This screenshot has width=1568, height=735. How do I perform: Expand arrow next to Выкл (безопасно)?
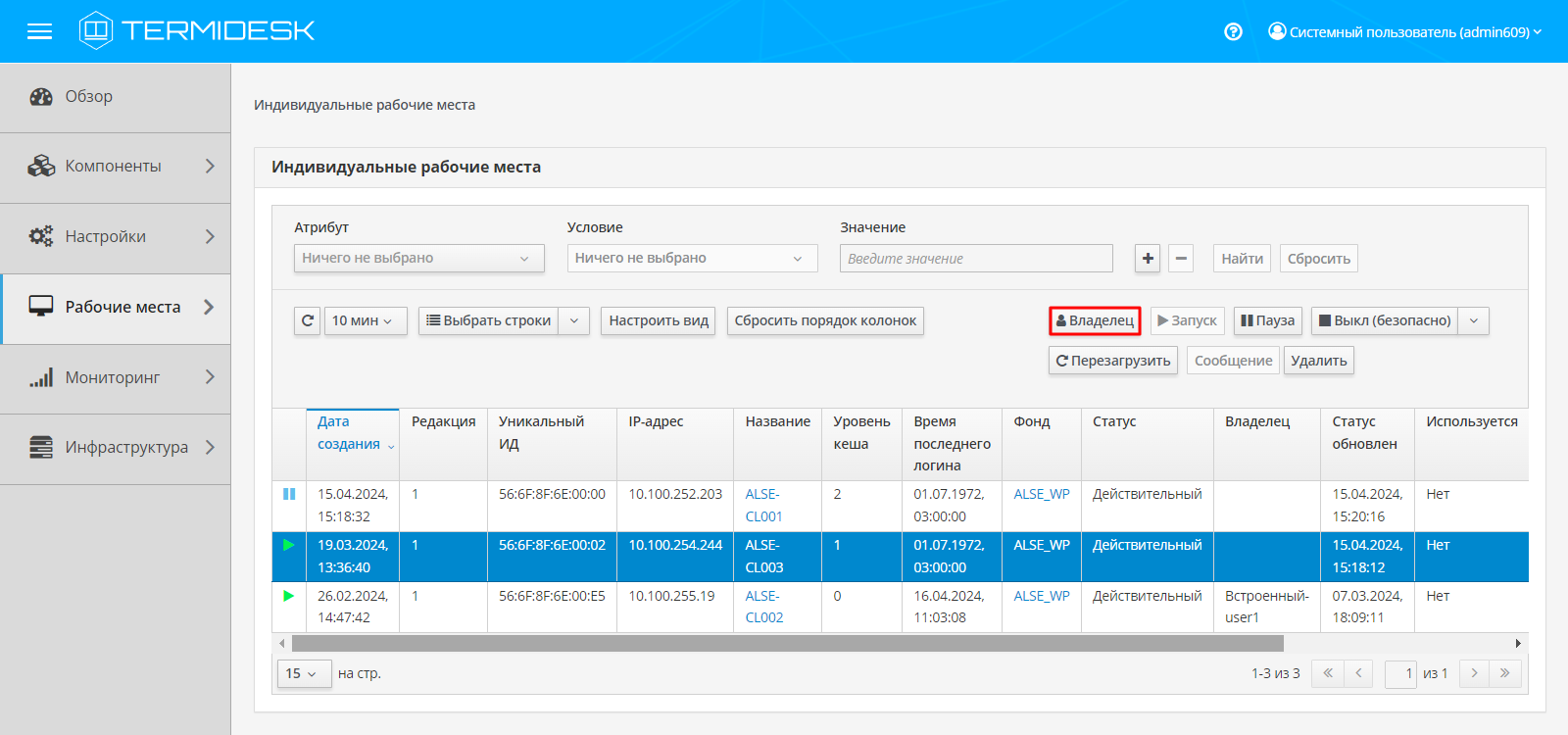coord(1473,320)
